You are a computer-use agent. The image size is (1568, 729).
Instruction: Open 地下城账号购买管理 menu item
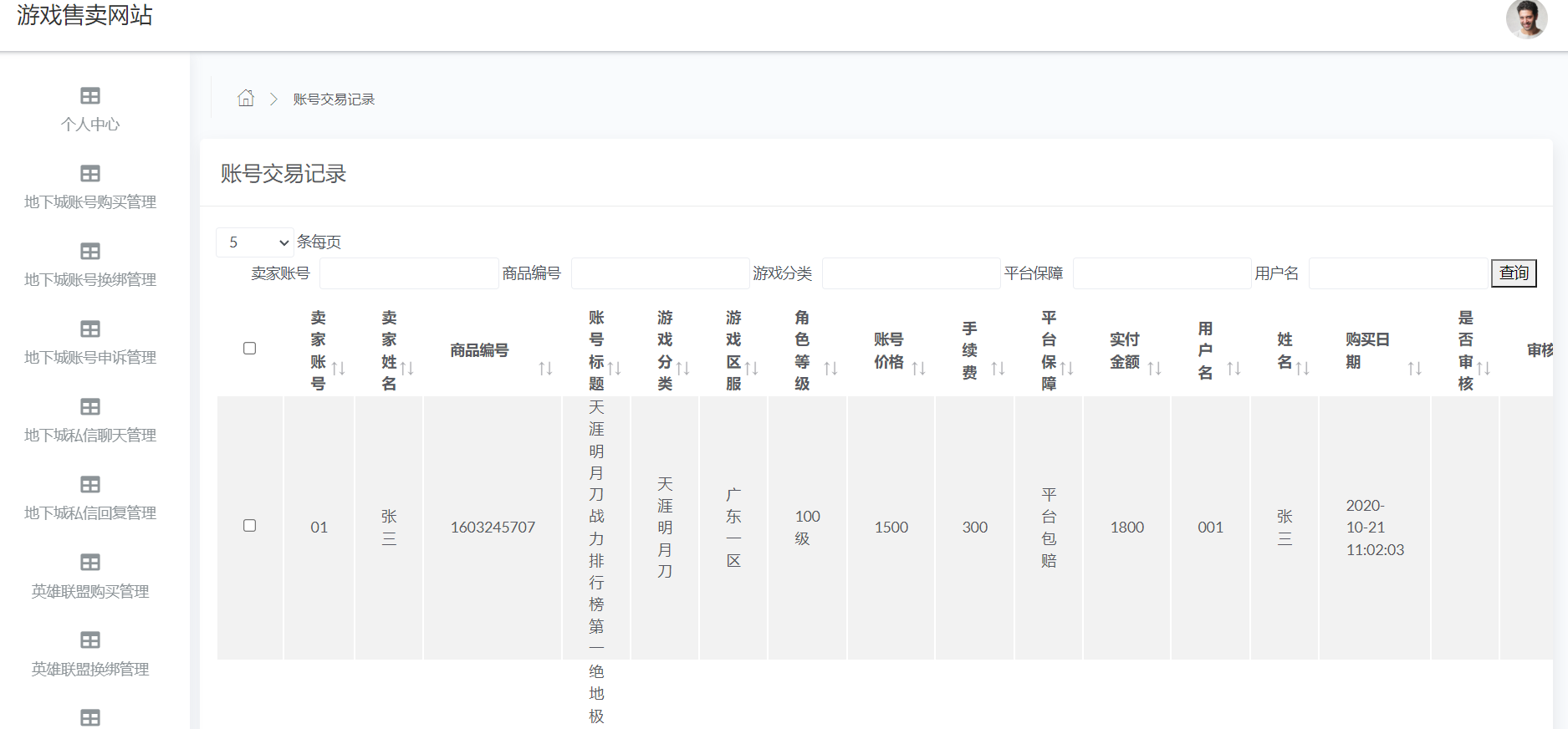90,202
